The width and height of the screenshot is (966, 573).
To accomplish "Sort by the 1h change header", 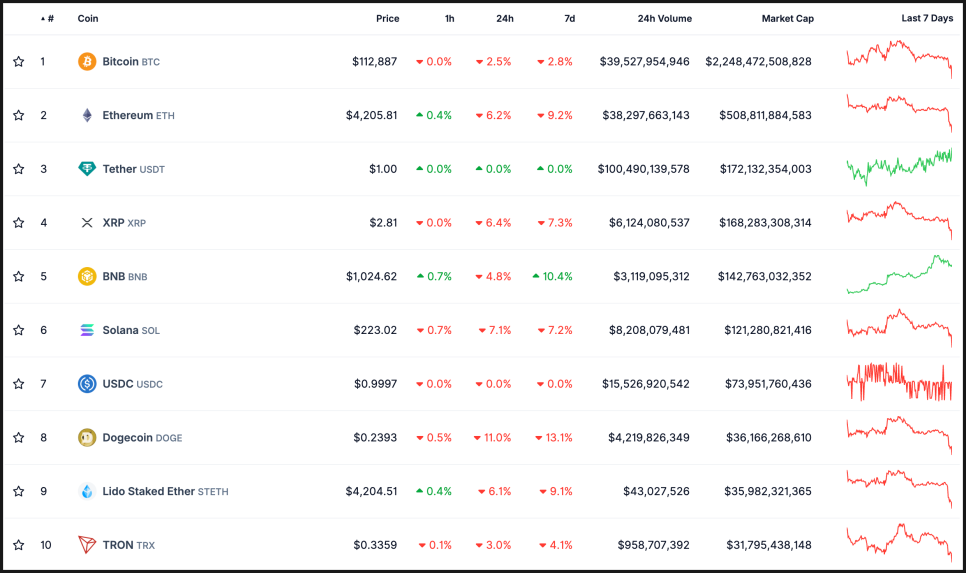I will 450,18.
